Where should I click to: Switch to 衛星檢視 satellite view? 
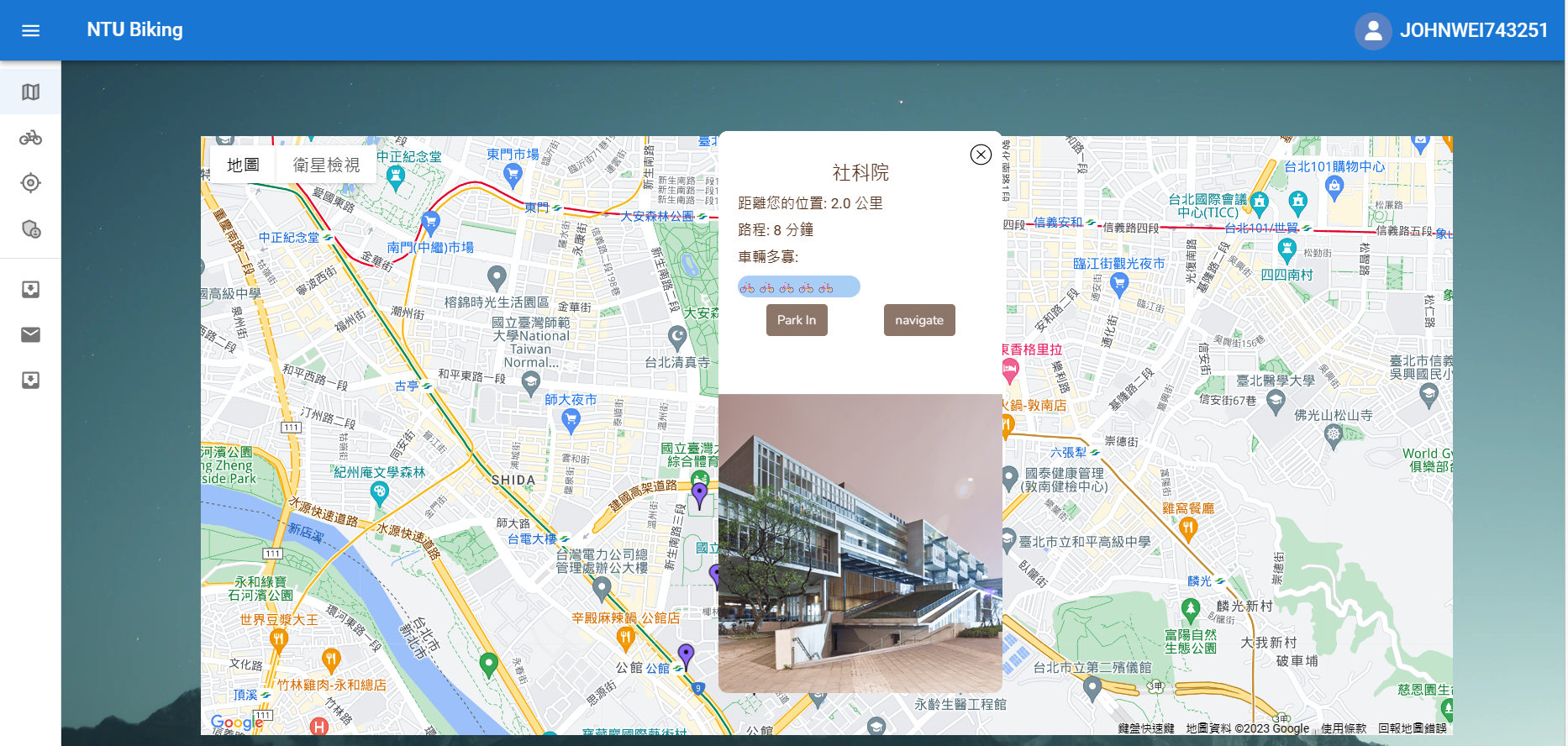tap(326, 165)
